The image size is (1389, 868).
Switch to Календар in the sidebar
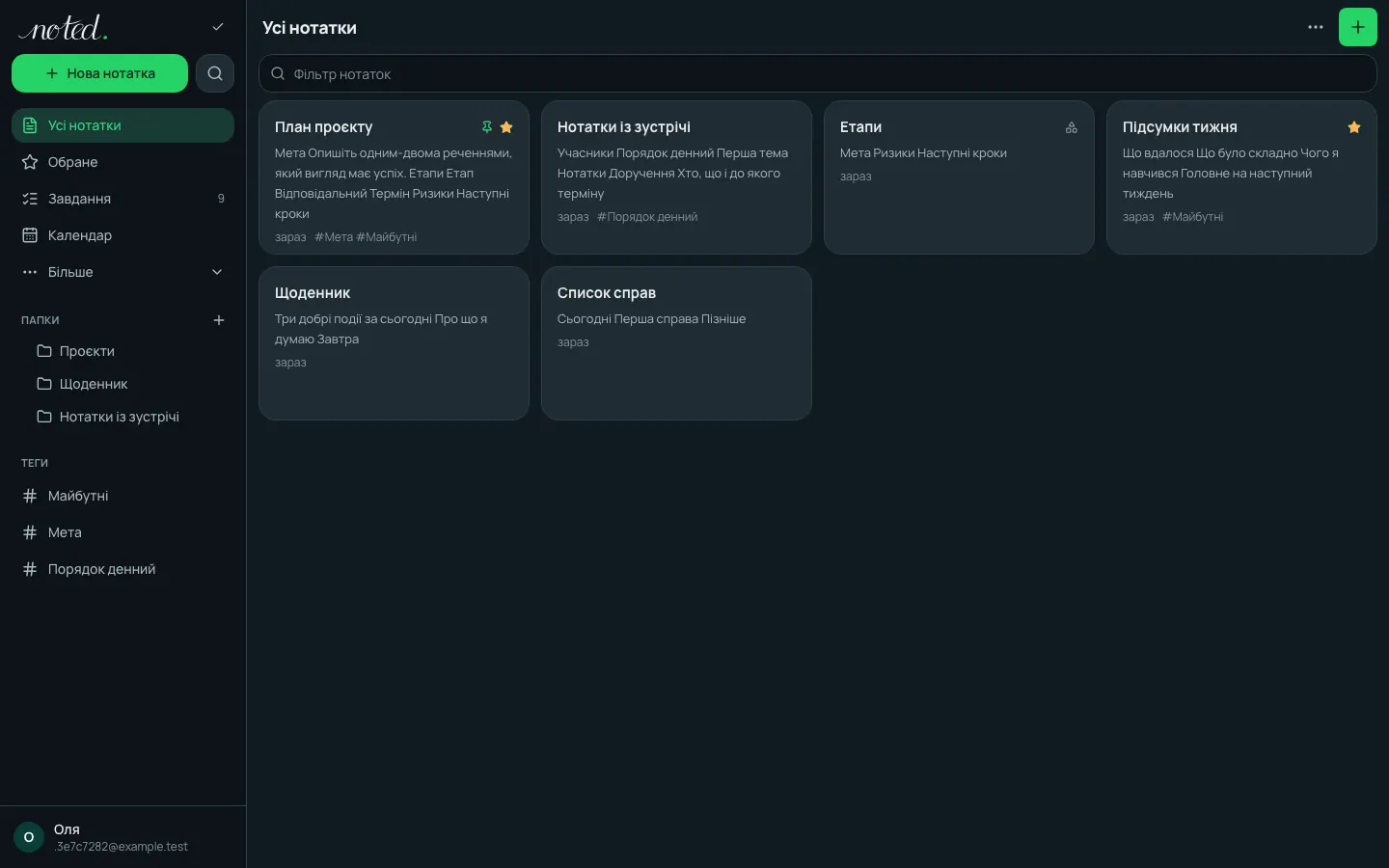click(x=123, y=235)
